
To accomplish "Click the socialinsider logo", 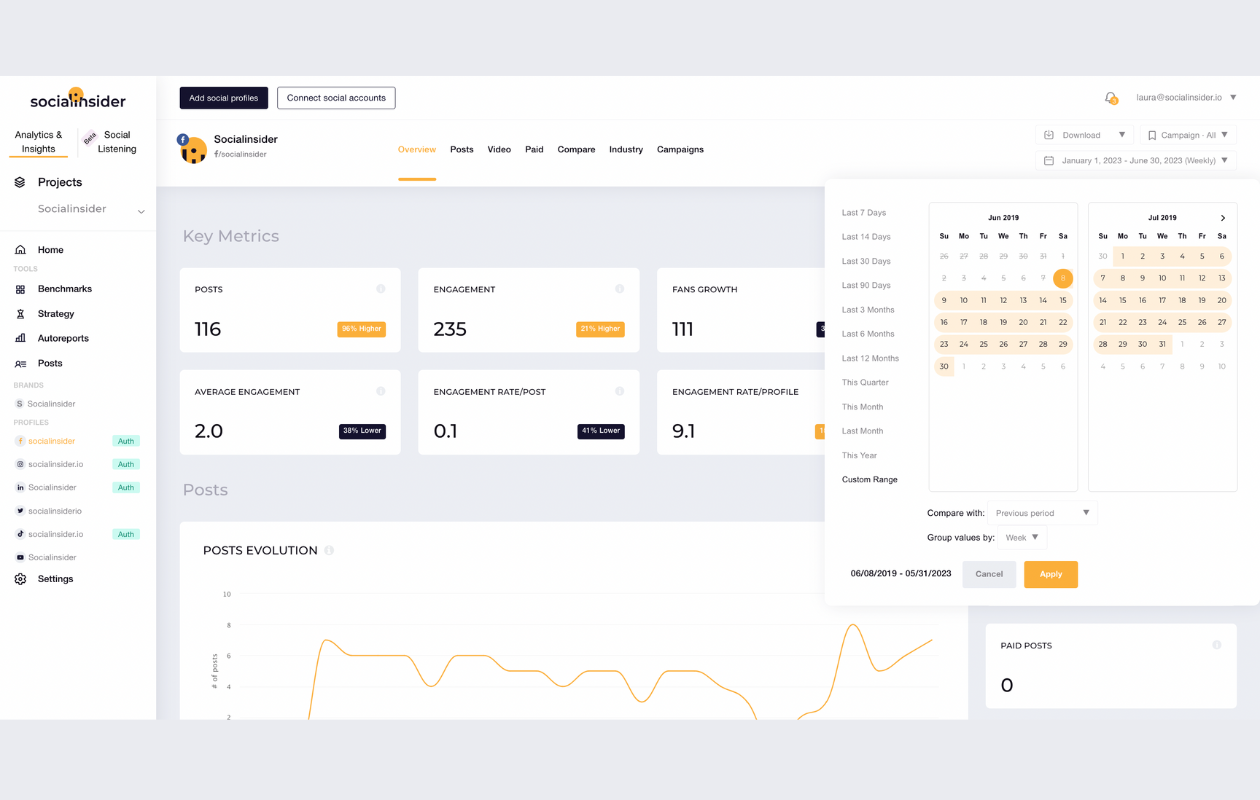I will tap(78, 99).
